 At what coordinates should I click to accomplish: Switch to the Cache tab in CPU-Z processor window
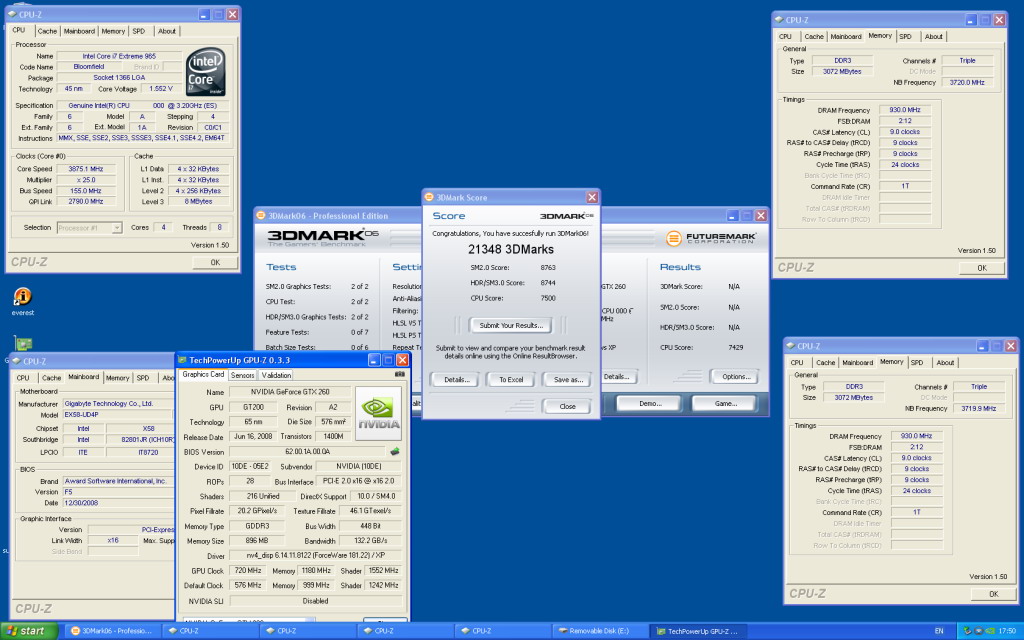(47, 31)
